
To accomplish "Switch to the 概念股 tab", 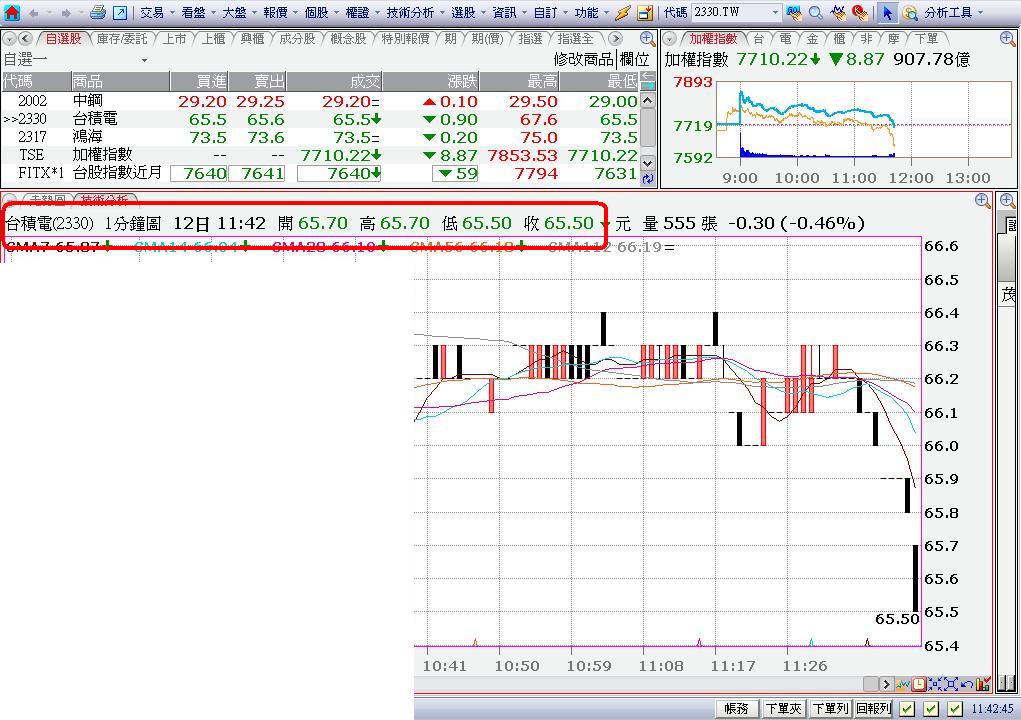I will point(348,38).
